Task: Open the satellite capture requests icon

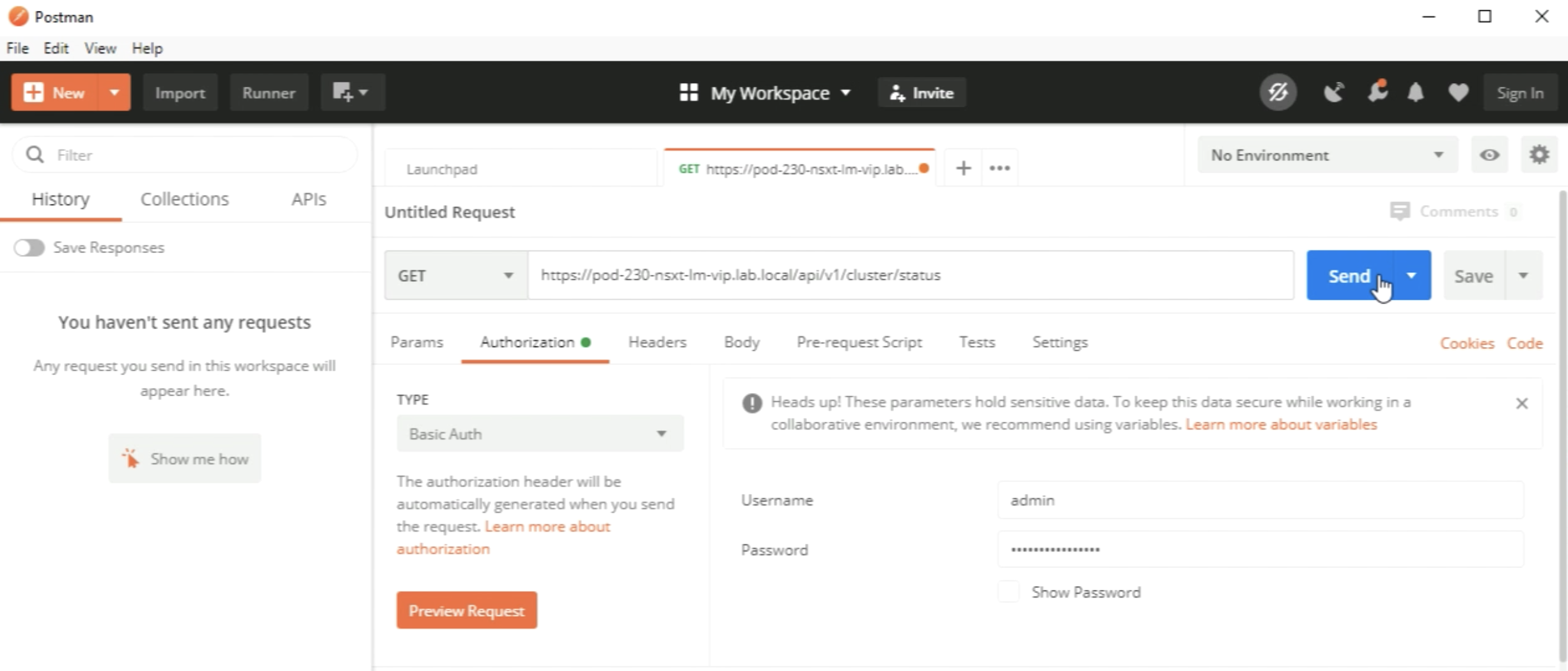Action: 1333,93
